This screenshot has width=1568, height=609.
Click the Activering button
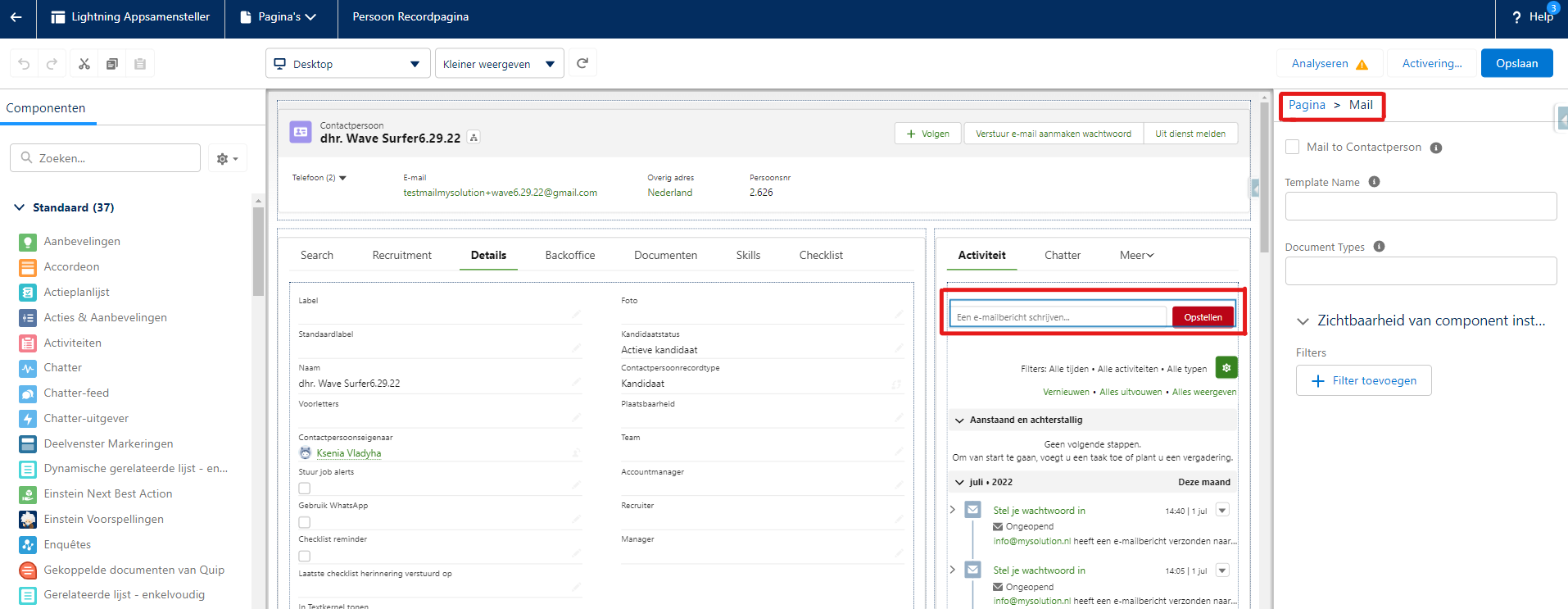coord(1431,63)
